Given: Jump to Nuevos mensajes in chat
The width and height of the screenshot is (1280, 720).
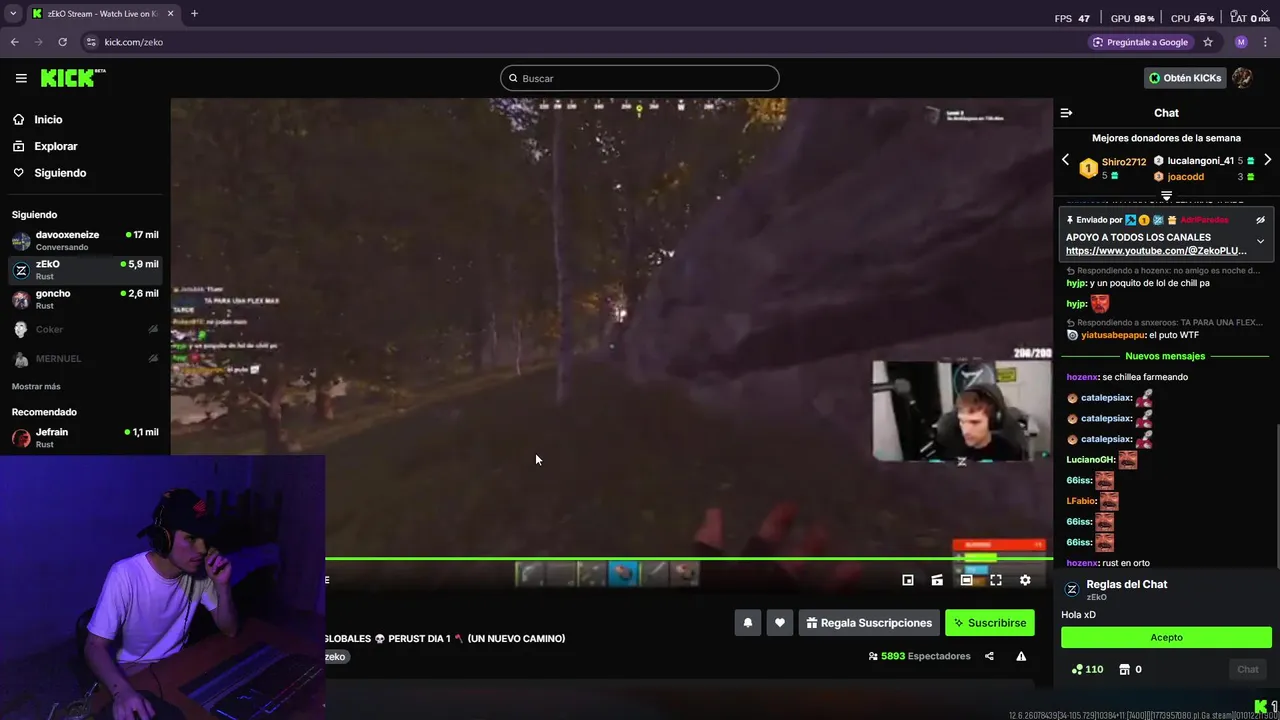Looking at the screenshot, I should pyautogui.click(x=1165, y=356).
